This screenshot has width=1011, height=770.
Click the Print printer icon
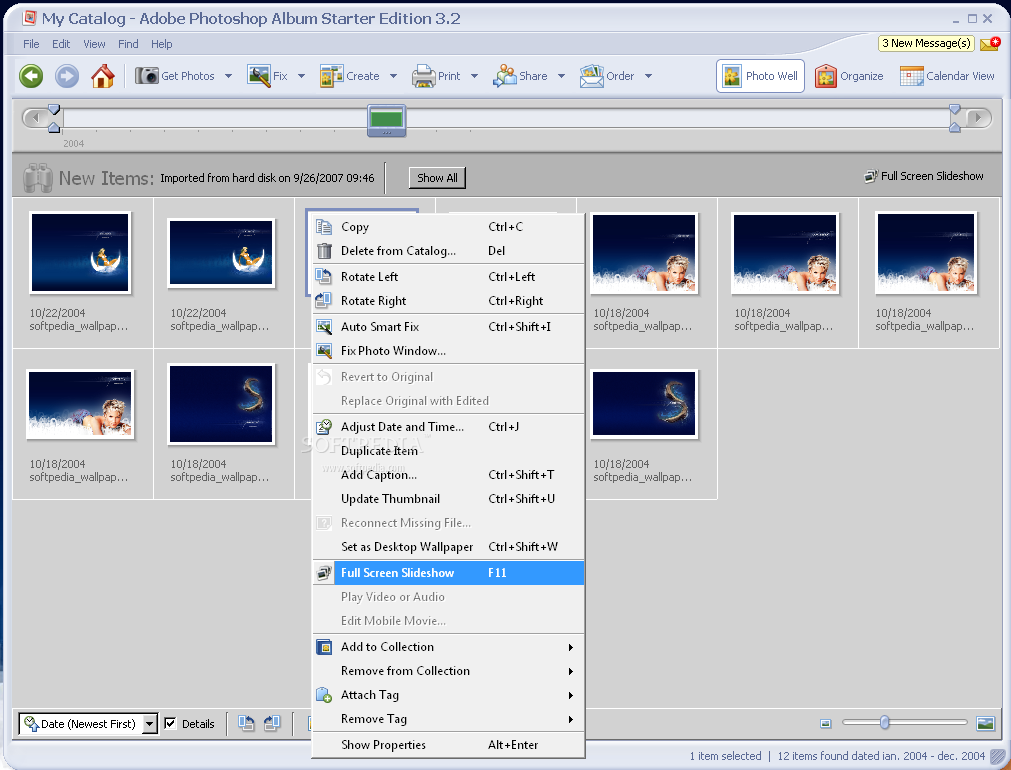[424, 76]
